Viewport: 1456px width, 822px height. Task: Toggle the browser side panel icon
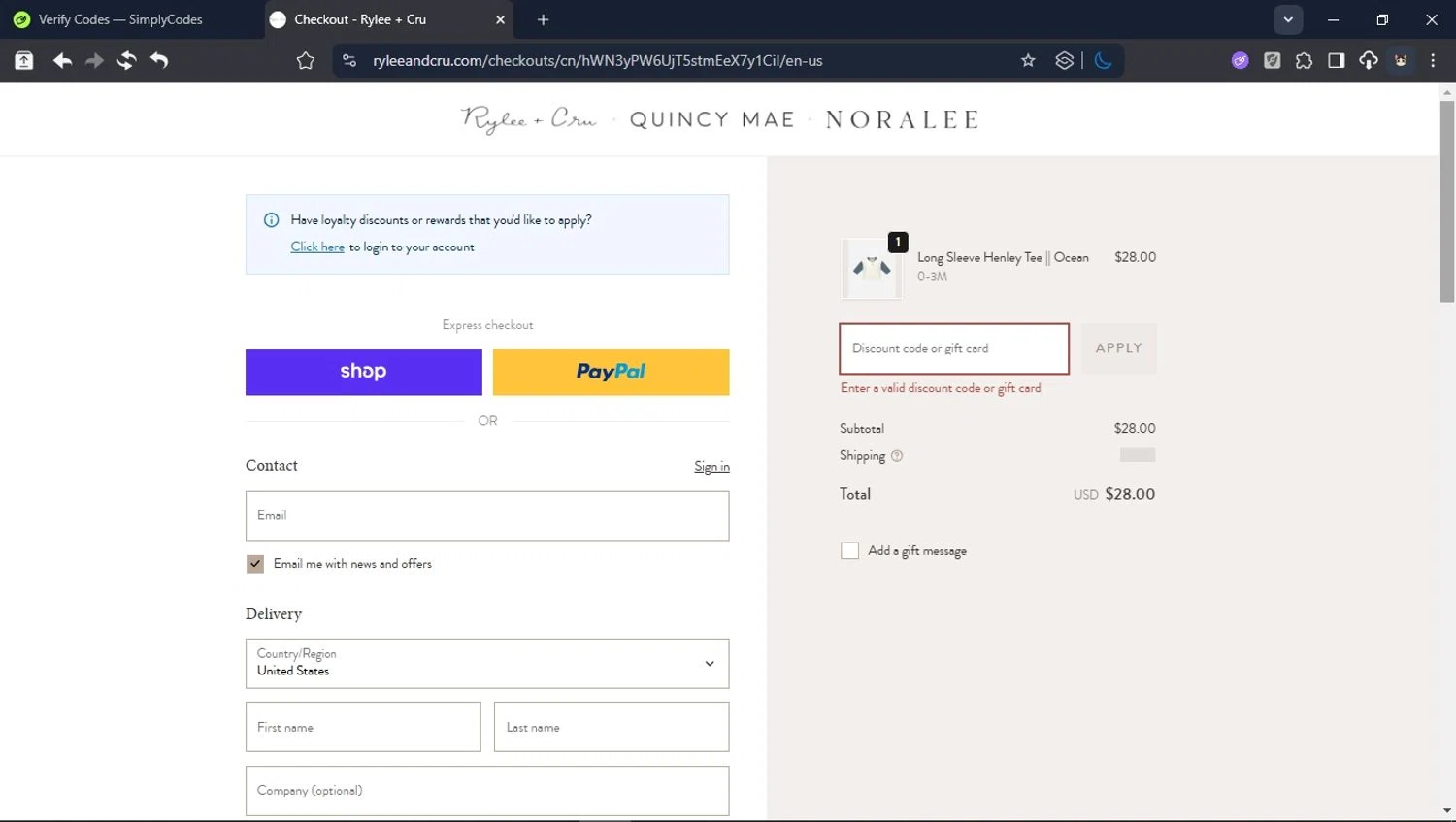tap(1336, 61)
